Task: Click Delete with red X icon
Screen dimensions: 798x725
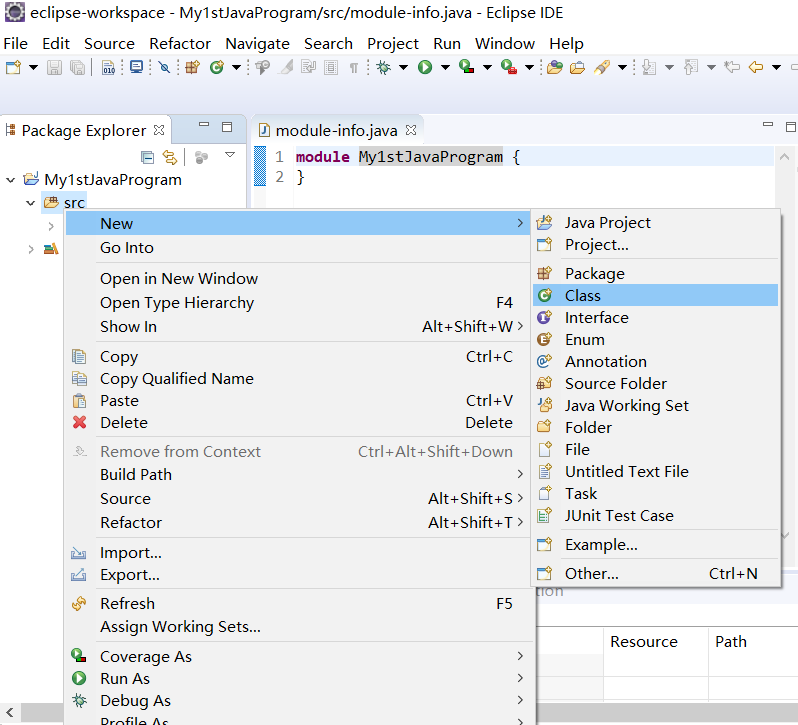Action: point(299,422)
